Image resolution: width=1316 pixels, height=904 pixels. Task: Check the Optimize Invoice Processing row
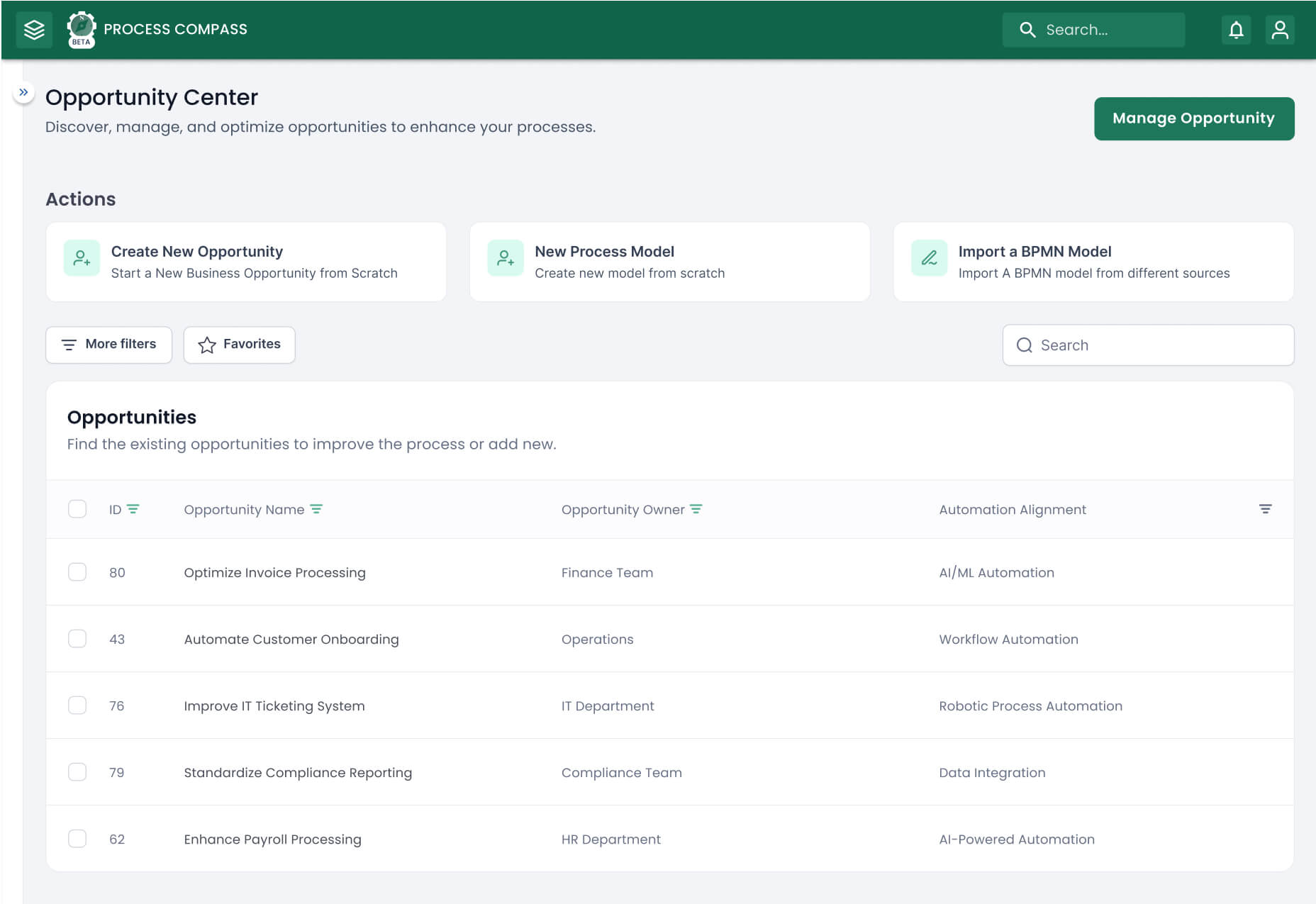[x=77, y=572]
